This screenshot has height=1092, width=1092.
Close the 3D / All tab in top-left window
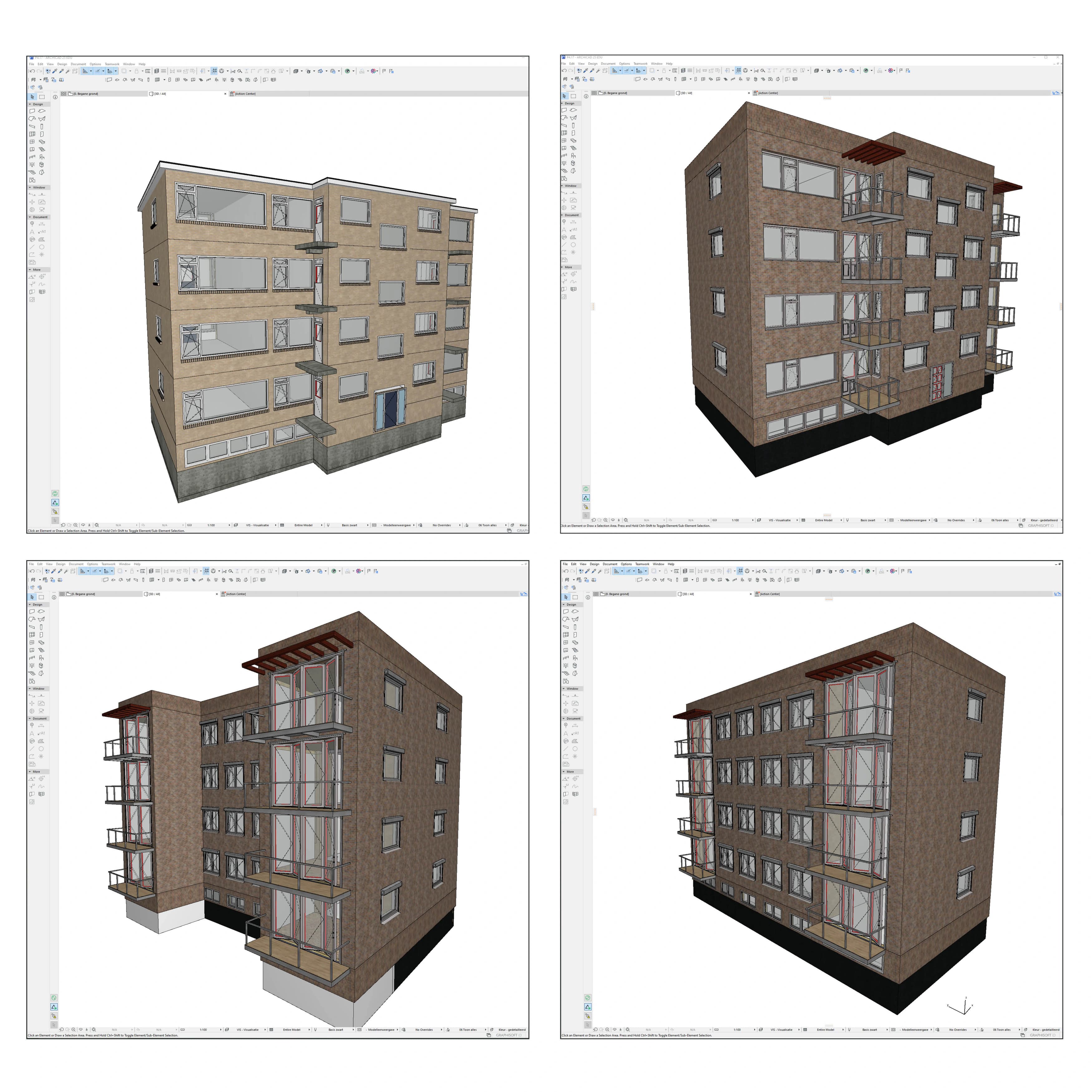pyautogui.click(x=226, y=94)
